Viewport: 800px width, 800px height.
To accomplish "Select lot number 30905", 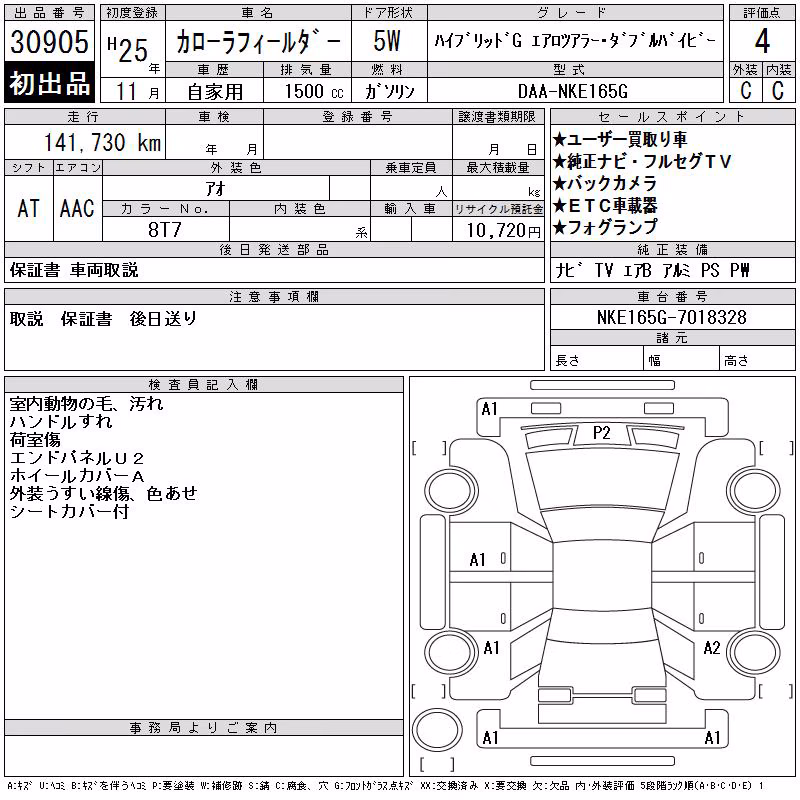I will (x=49, y=41).
